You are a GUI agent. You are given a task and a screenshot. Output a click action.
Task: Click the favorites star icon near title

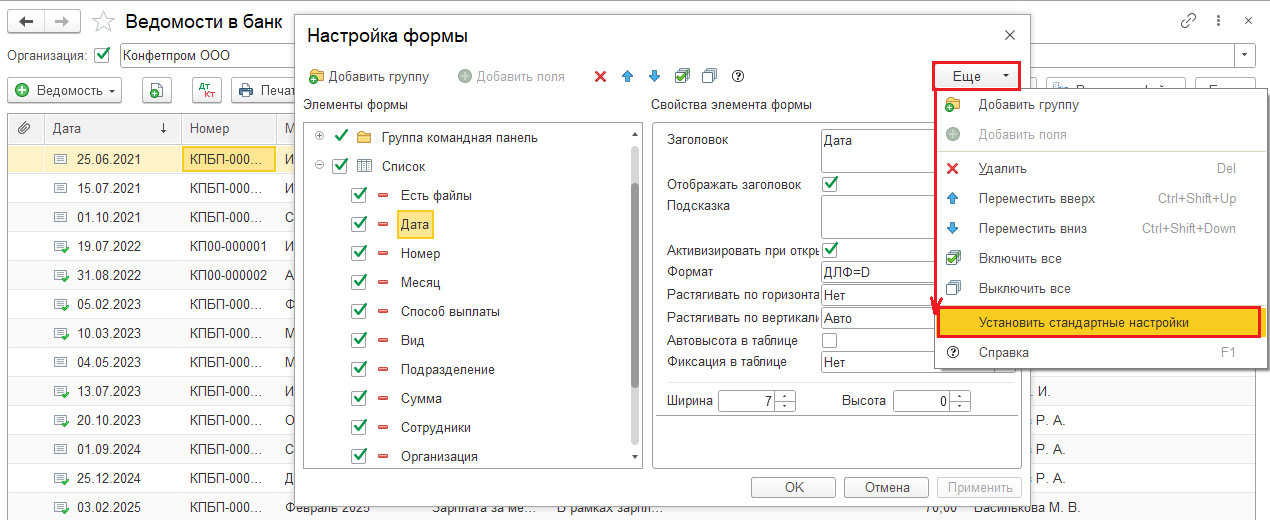point(103,20)
